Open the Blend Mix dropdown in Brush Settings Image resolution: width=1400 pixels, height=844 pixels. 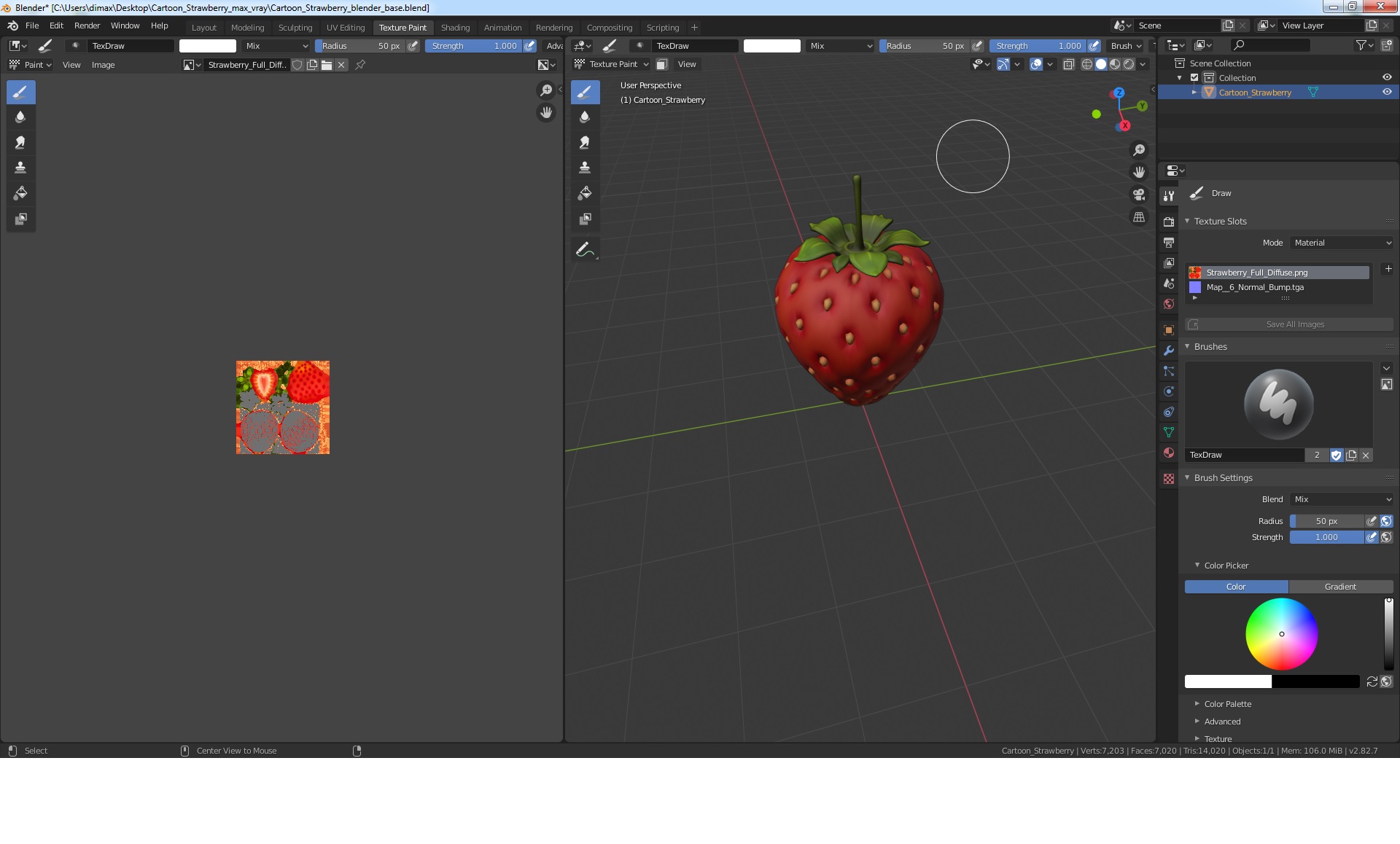pos(1342,499)
